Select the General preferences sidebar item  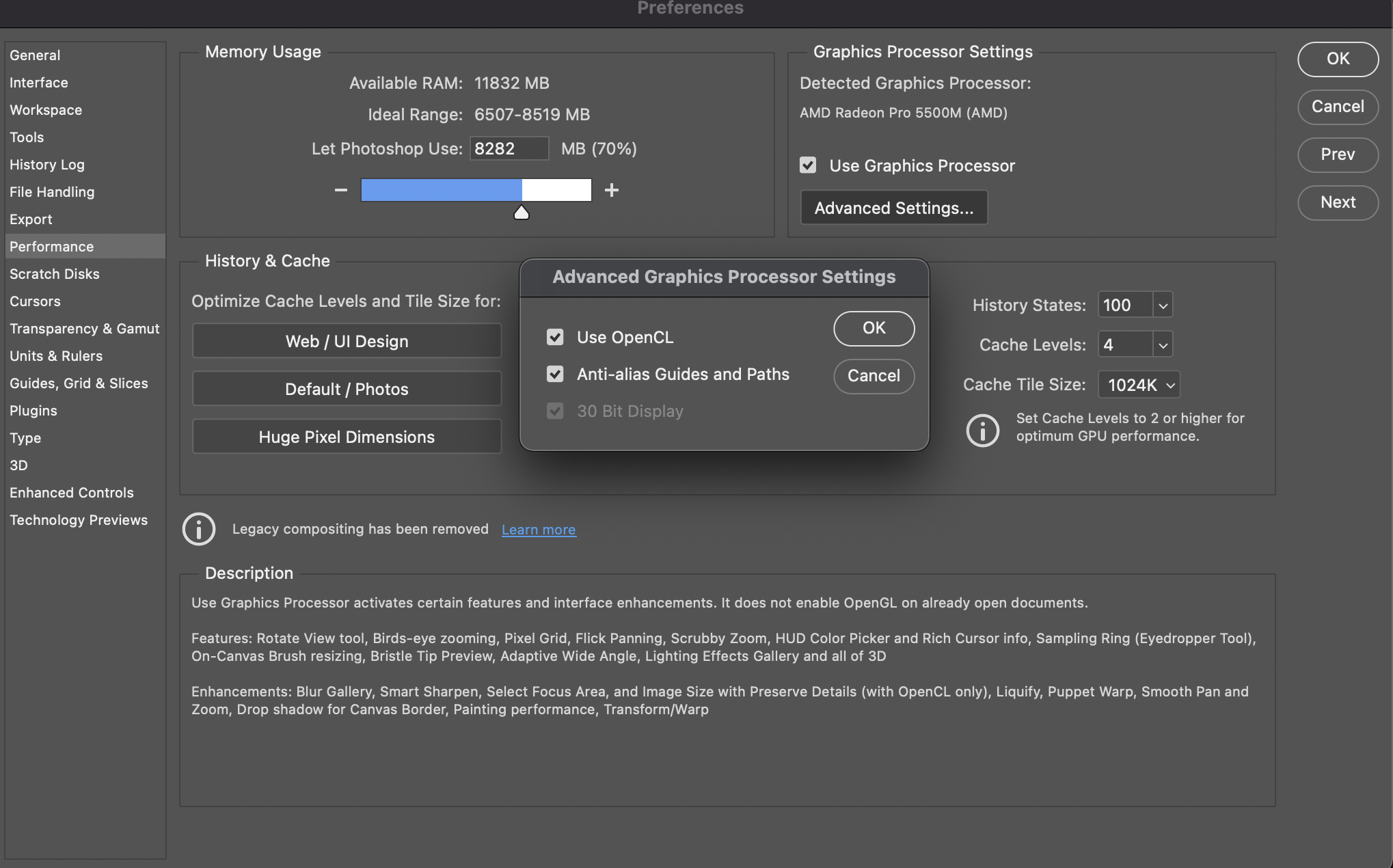click(35, 54)
